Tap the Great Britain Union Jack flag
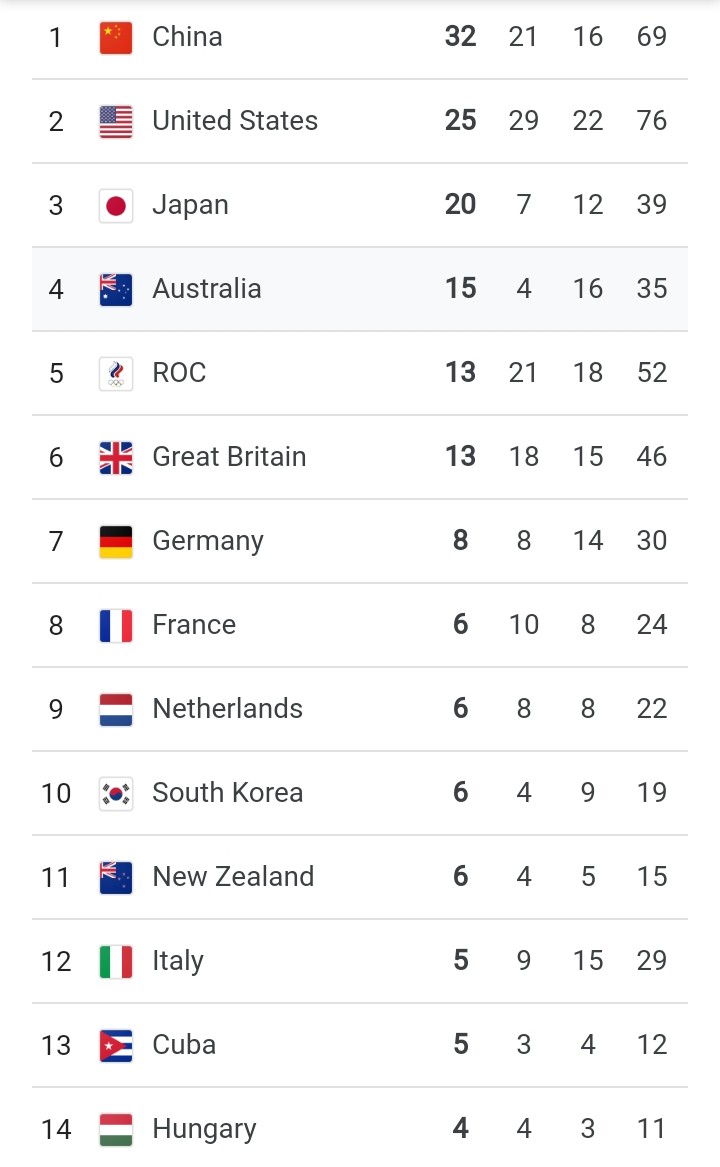The height and width of the screenshot is (1167, 720). (x=115, y=458)
